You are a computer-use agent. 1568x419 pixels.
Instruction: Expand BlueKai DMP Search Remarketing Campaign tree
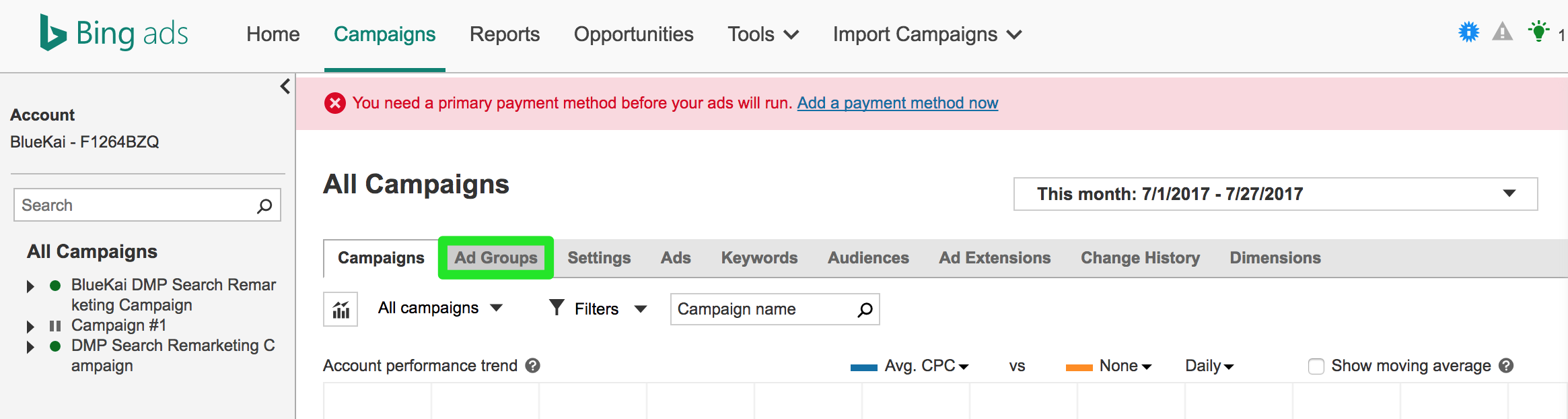pyautogui.click(x=30, y=286)
